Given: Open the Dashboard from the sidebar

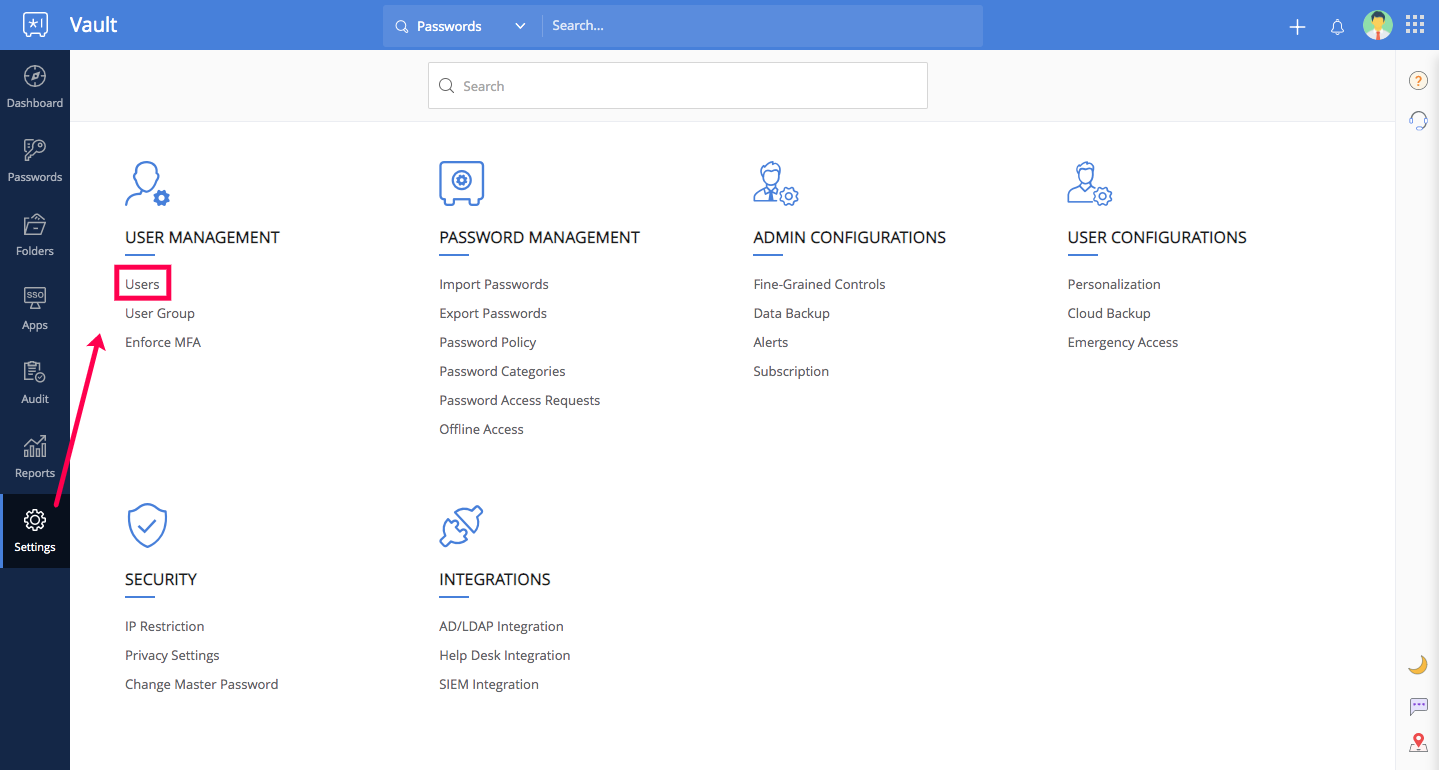Looking at the screenshot, I should pos(35,88).
